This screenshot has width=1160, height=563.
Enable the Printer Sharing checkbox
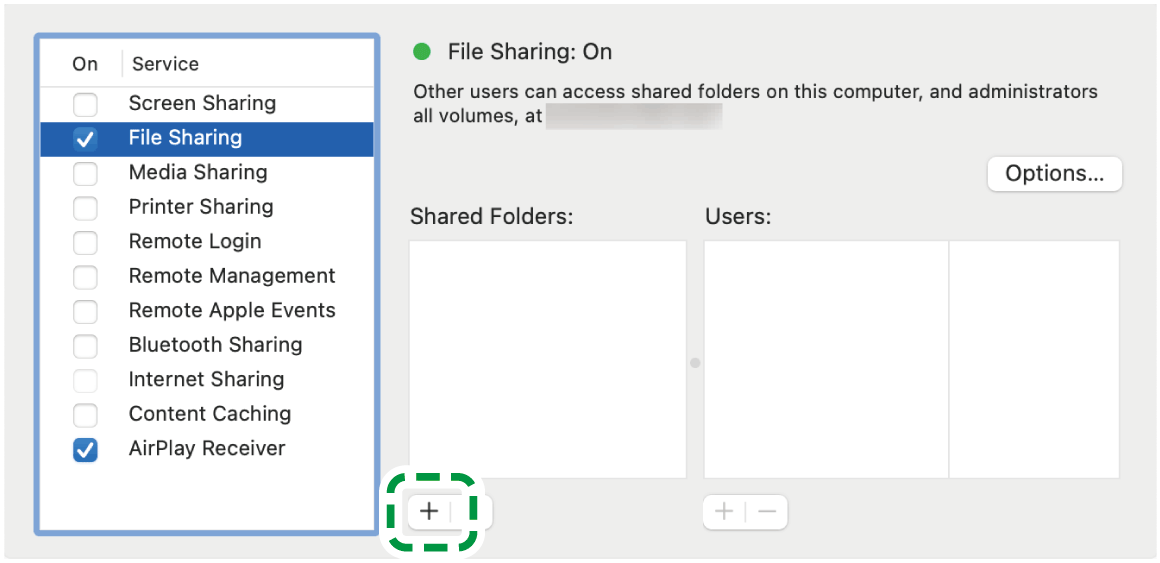[86, 208]
